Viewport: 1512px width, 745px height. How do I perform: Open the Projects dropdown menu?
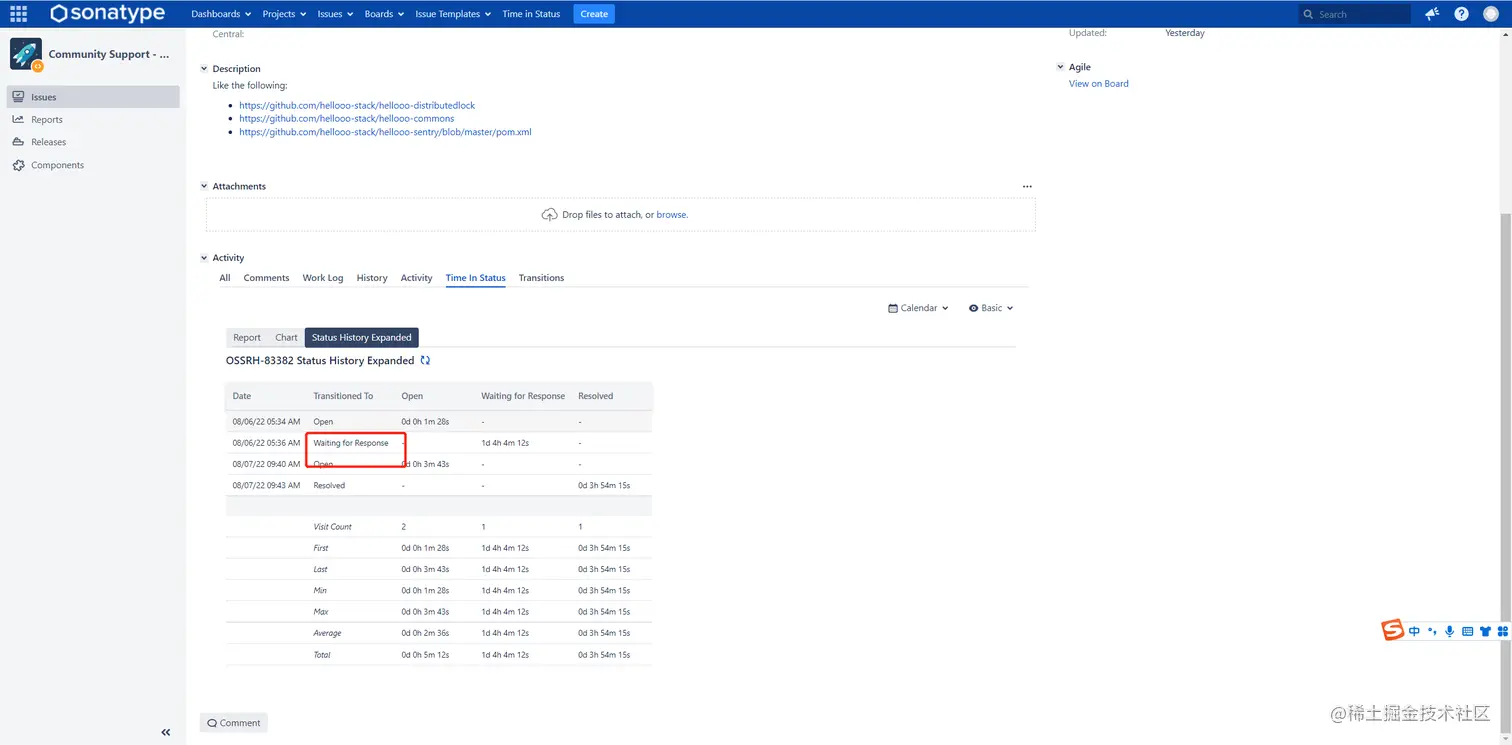point(284,14)
